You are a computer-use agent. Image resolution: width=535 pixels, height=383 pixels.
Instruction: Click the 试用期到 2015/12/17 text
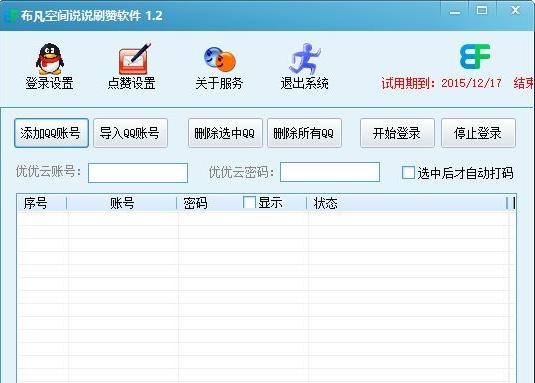click(x=442, y=83)
